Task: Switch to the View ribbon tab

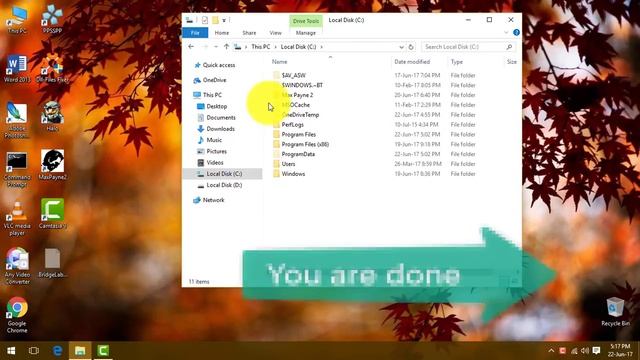Action: 276,33
